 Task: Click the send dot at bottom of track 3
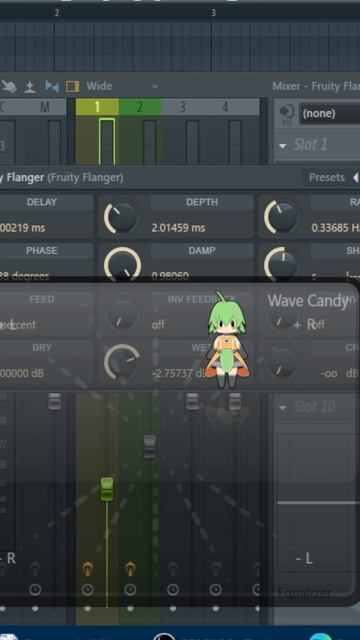click(x=173, y=608)
